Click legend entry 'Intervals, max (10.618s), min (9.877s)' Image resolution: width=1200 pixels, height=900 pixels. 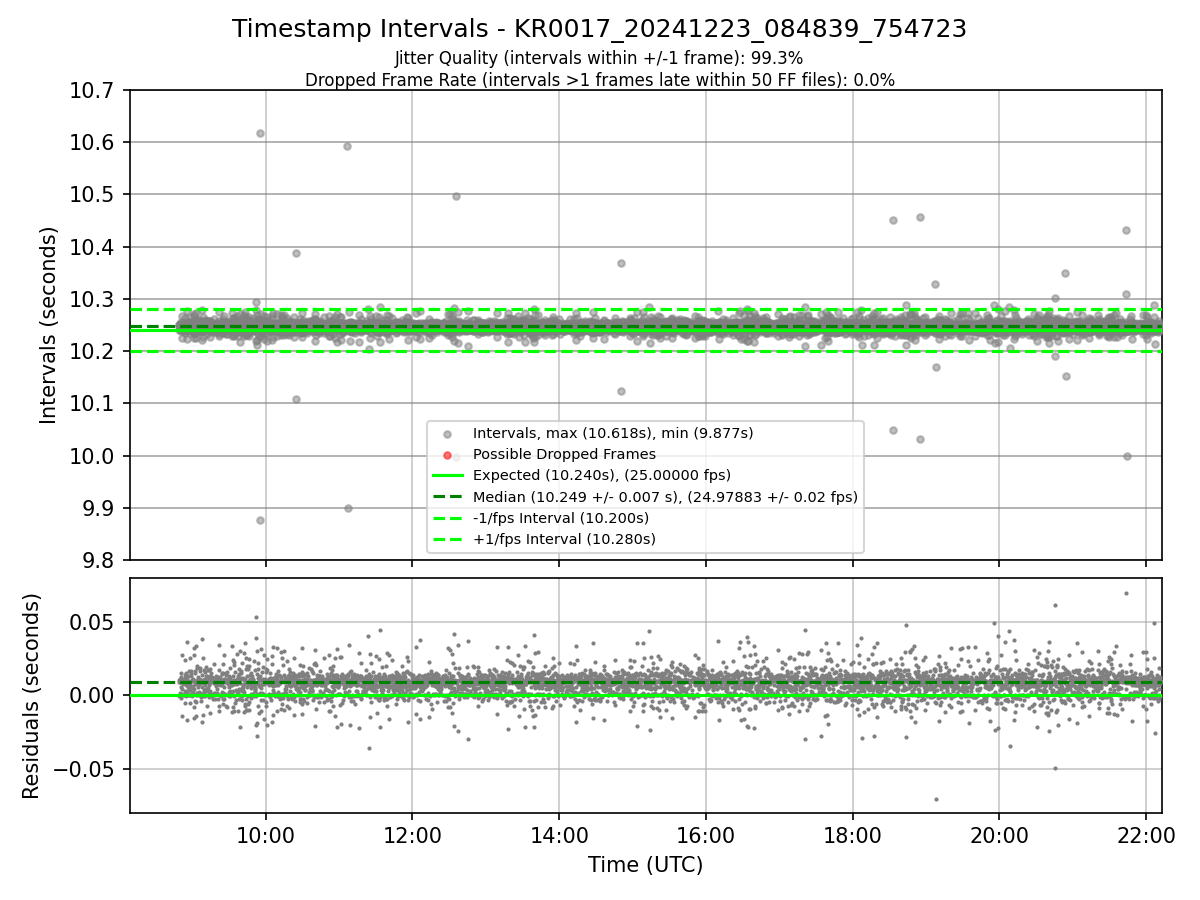tap(613, 433)
